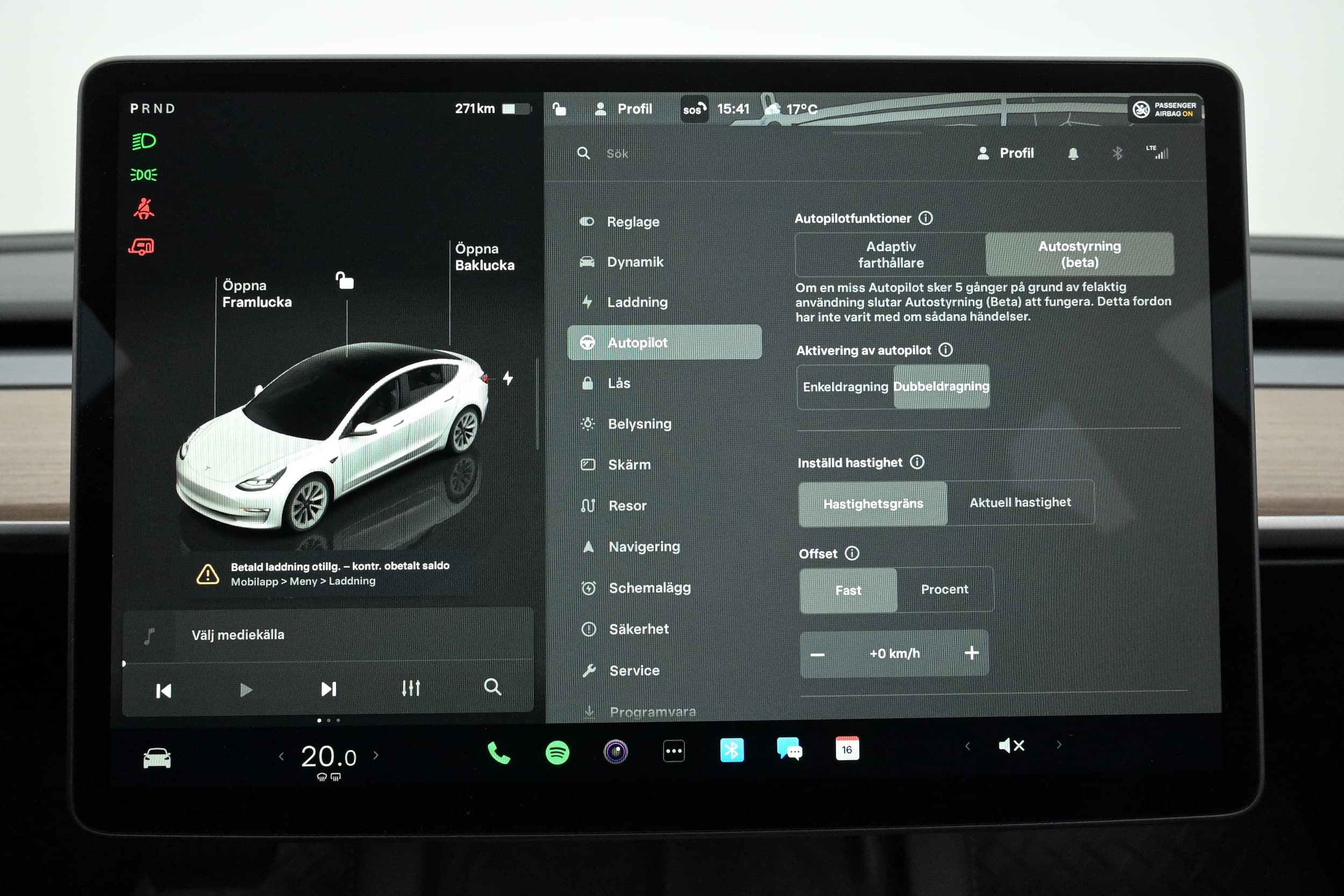The width and height of the screenshot is (1344, 896).
Task: Show info for Autopilotfunktioner
Action: click(925, 218)
